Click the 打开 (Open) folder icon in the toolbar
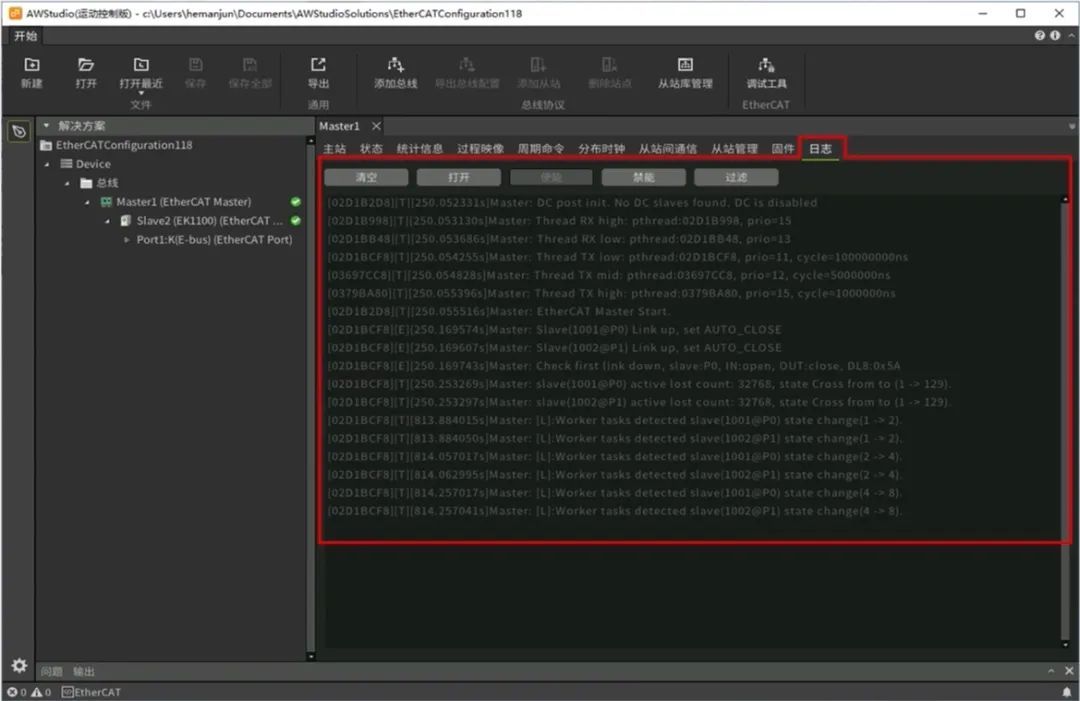Viewport: 1080px width, 701px height. point(86,65)
